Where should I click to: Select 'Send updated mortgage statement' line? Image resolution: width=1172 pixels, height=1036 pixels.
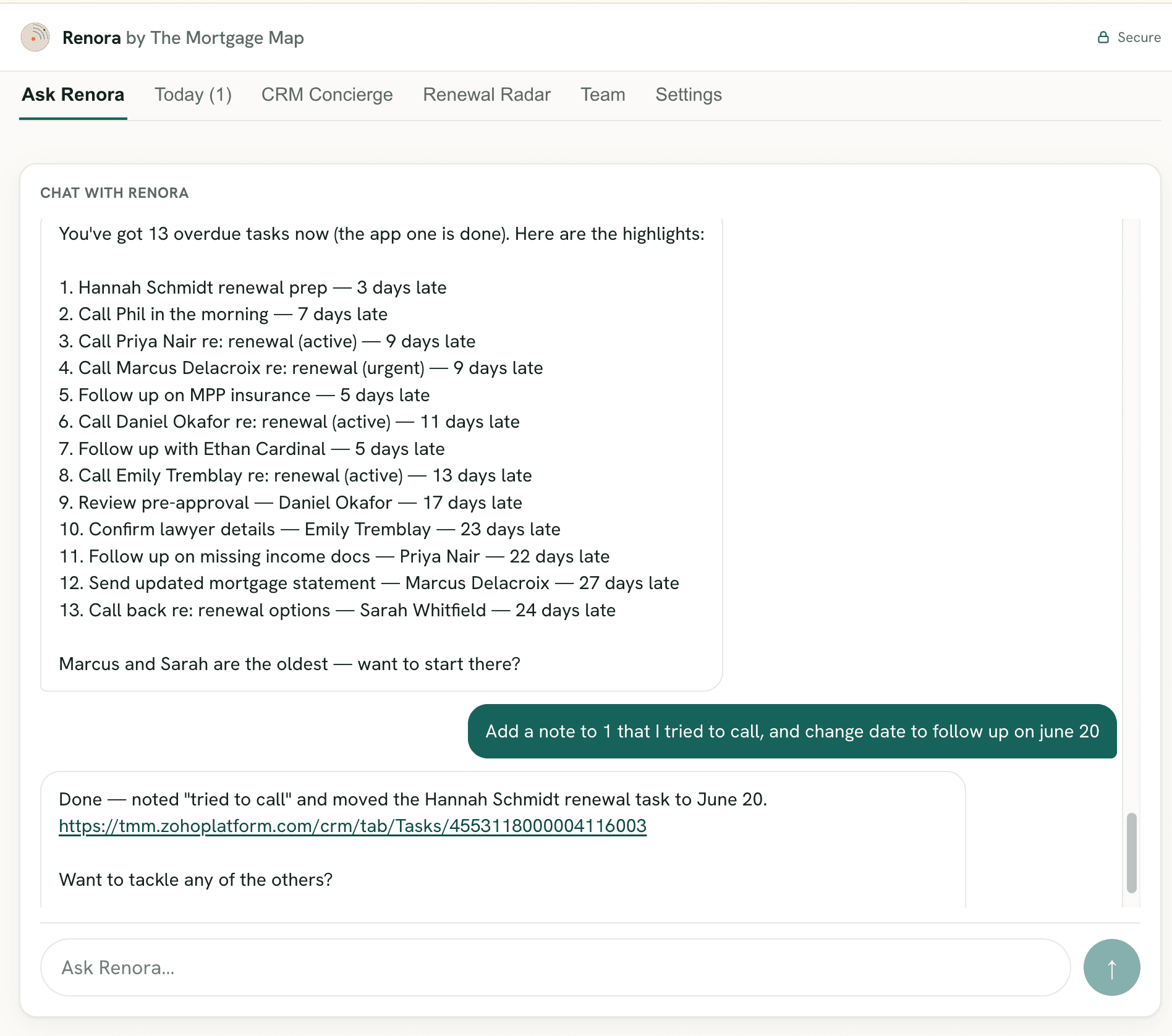click(369, 583)
